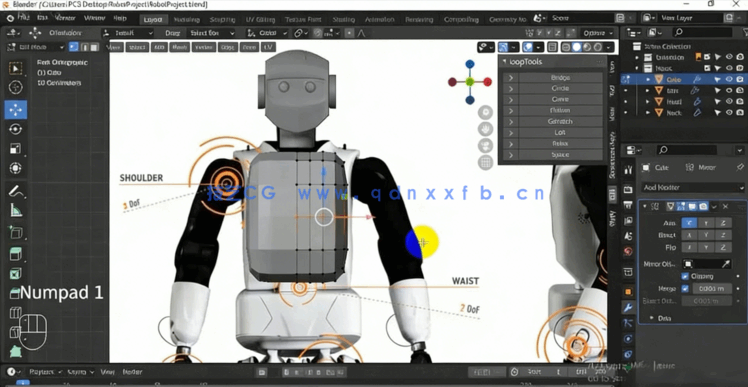The width and height of the screenshot is (748, 387).
Task: Open the Active Tool properties tab
Action: click(x=628, y=169)
